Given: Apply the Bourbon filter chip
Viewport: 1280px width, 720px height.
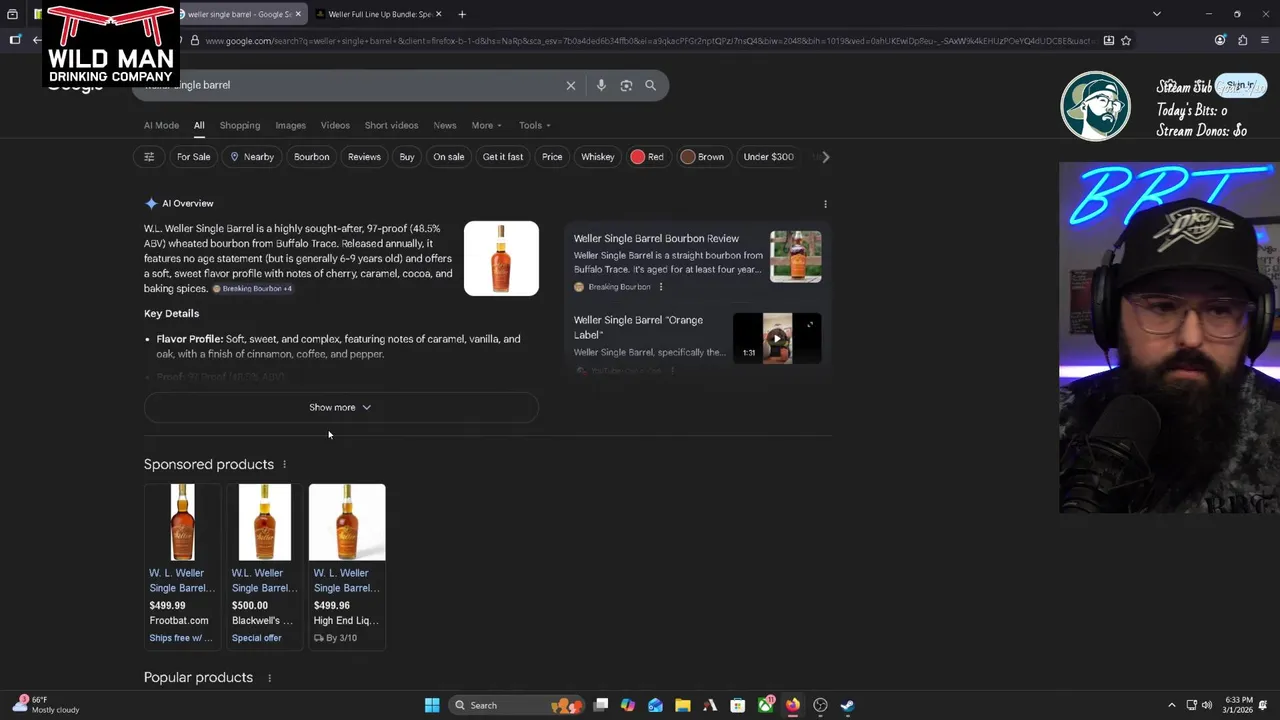Looking at the screenshot, I should [311, 157].
